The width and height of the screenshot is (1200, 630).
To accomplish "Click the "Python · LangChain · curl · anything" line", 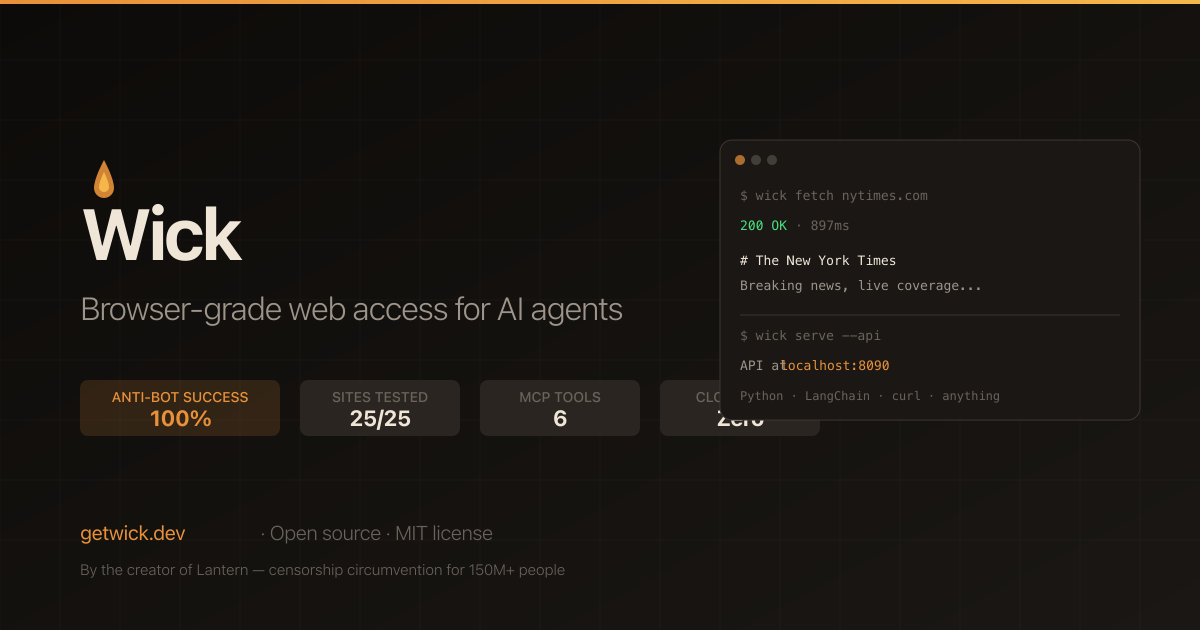I will 870,396.
